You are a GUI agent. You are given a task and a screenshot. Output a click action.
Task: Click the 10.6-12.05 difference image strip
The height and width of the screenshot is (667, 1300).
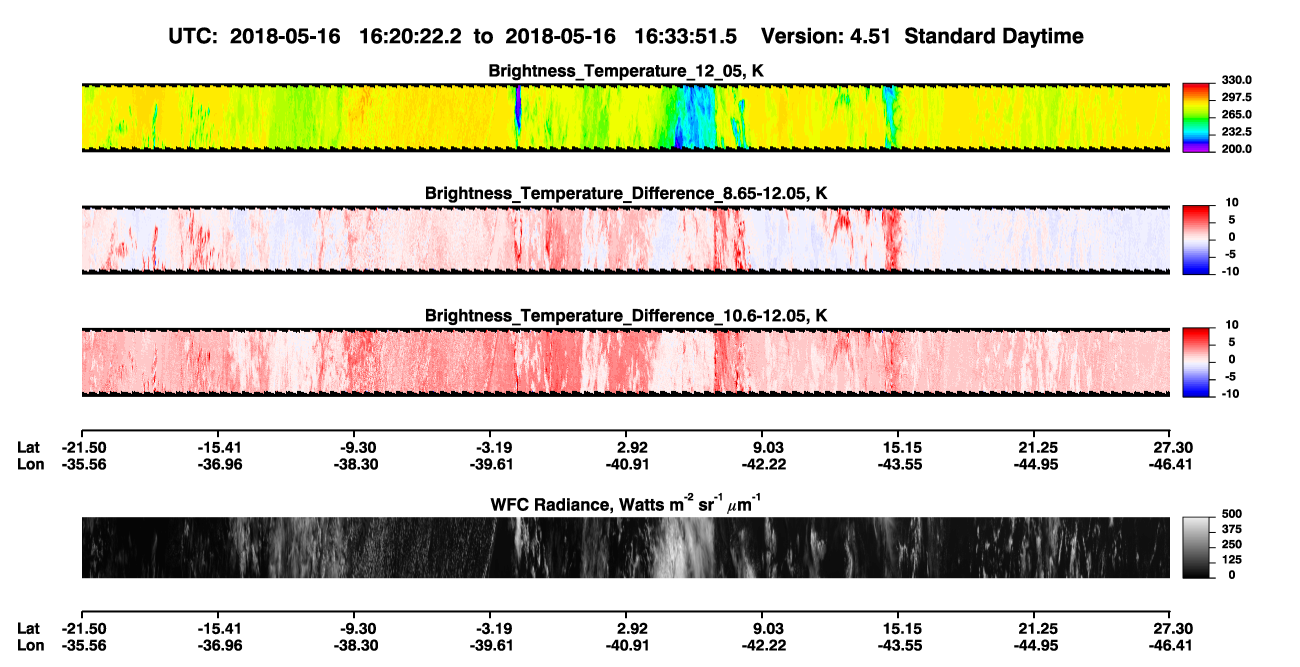626,361
